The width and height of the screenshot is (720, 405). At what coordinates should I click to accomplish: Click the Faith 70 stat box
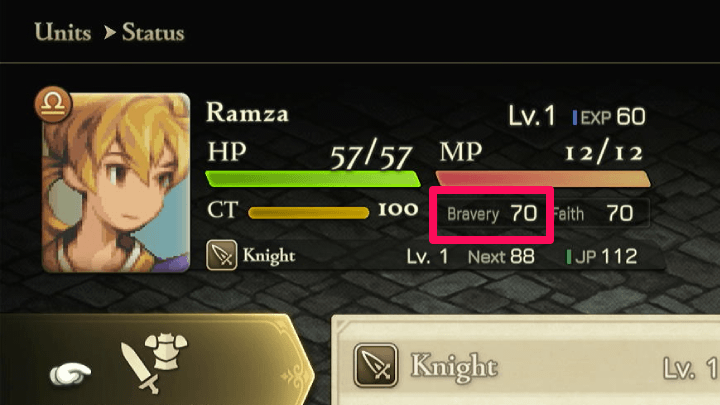tap(601, 214)
